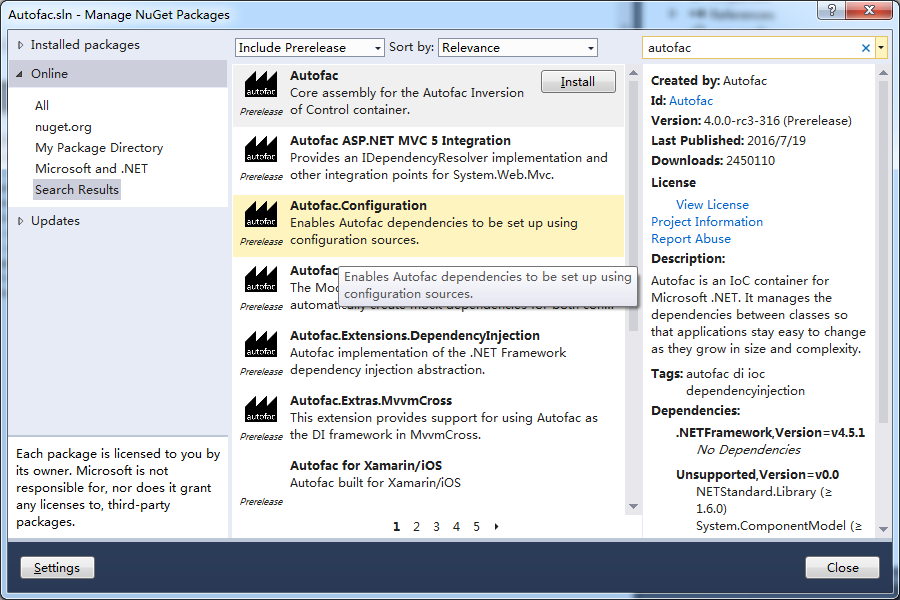This screenshot has width=900, height=600.
Task: Open the Settings dialog
Action: point(57,568)
